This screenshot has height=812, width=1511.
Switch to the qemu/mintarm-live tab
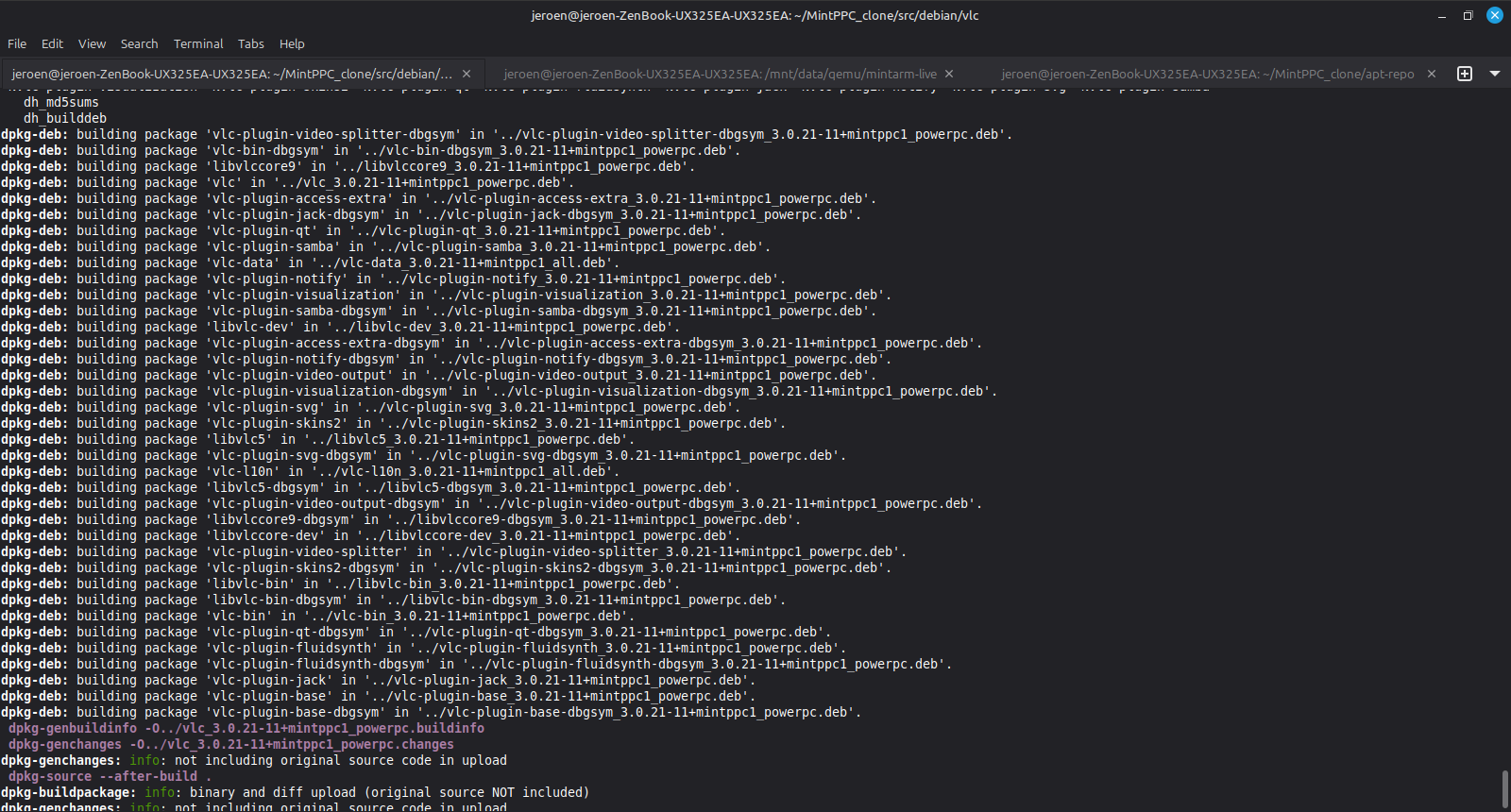coord(720,74)
